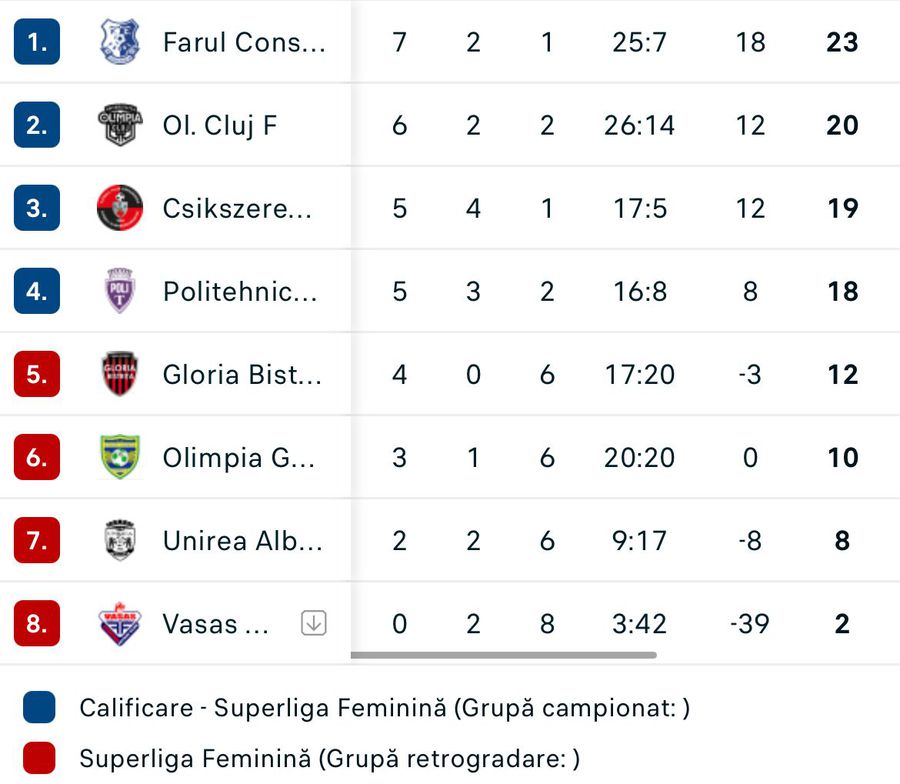Select the Ol. Cluj F team name
This screenshot has height=784, width=900.
click(216, 125)
